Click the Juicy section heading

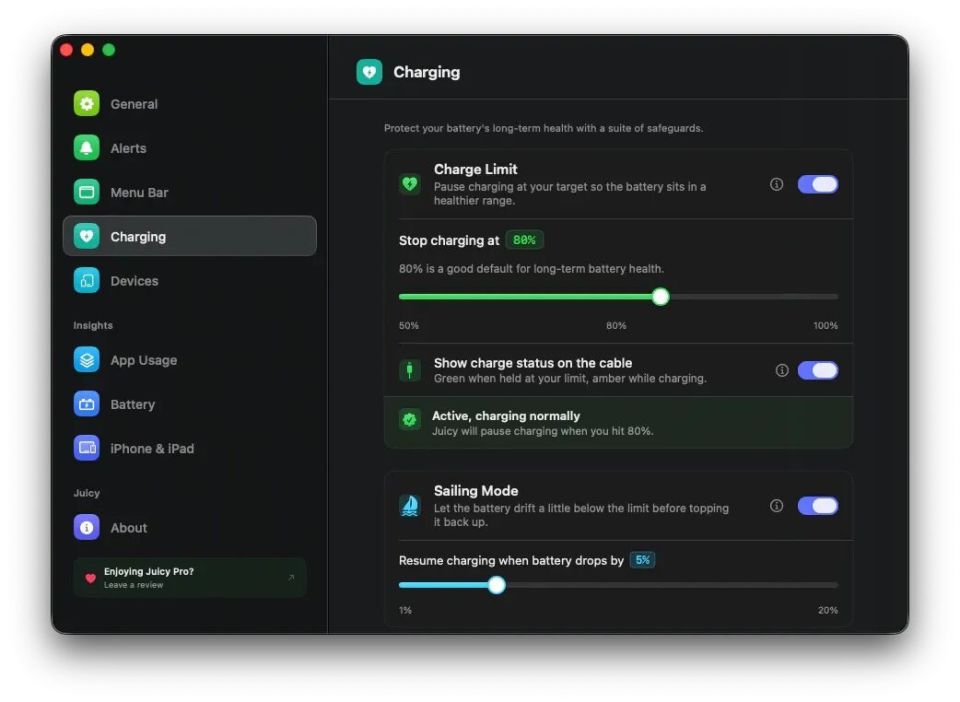pos(86,493)
